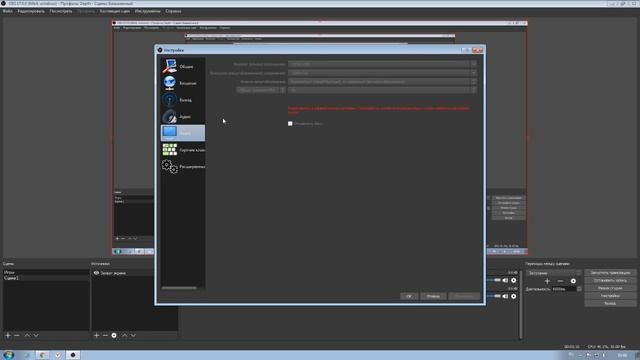Open source properties gear in Sources panel

pyautogui.click(x=114, y=335)
